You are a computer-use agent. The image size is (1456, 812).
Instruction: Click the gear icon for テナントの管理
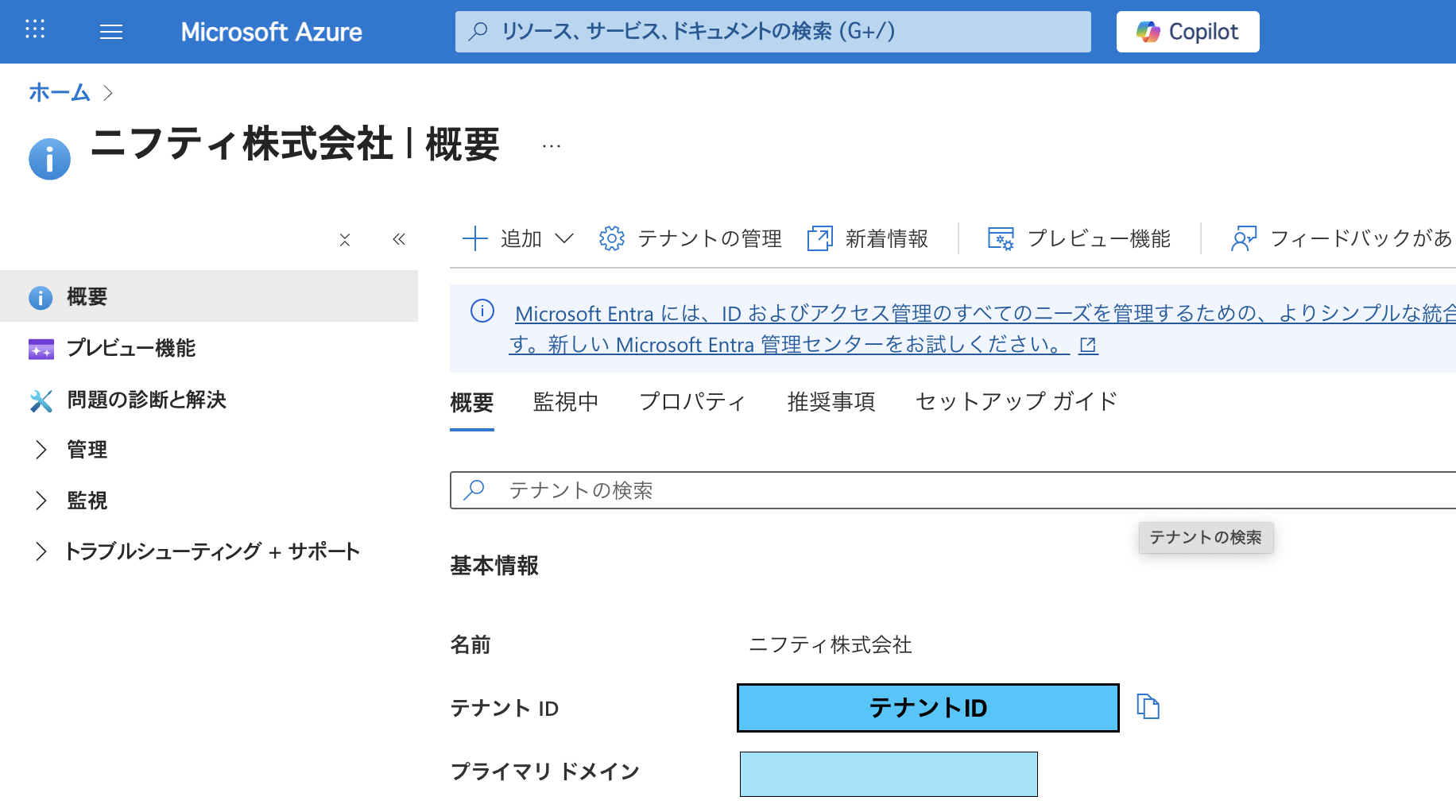(x=612, y=238)
